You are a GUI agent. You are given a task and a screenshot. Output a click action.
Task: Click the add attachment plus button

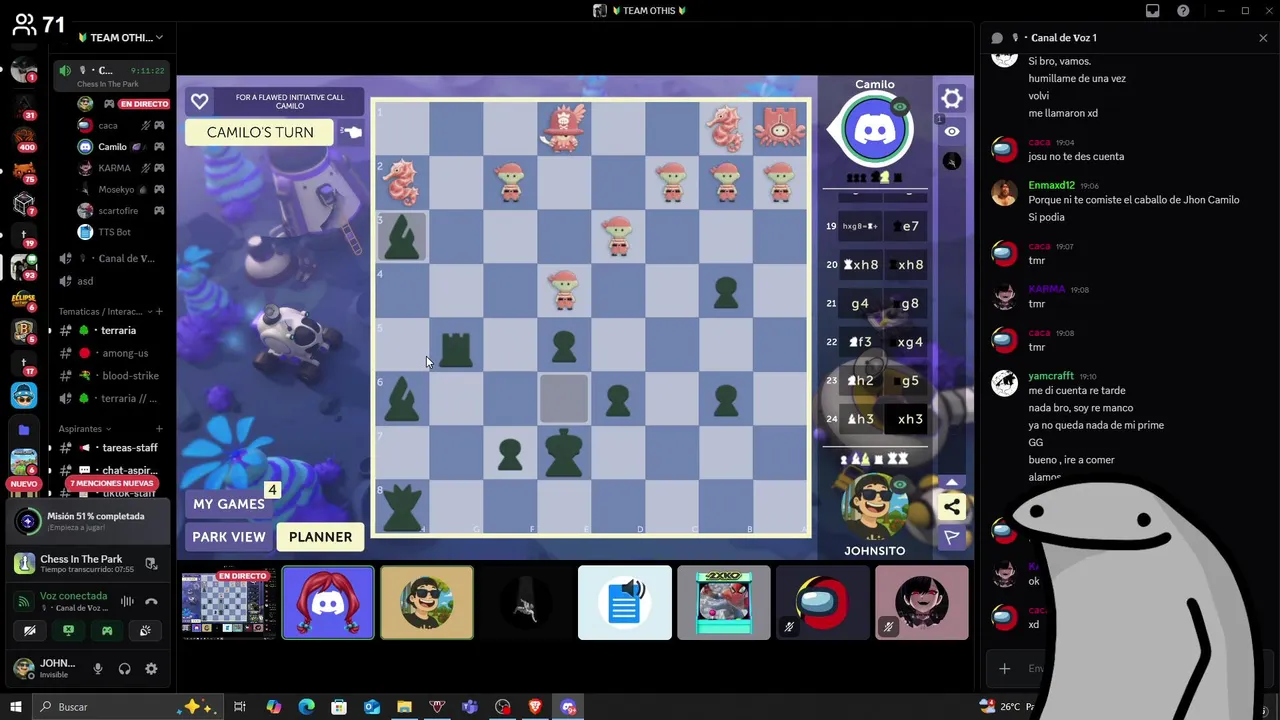pos(1004,668)
